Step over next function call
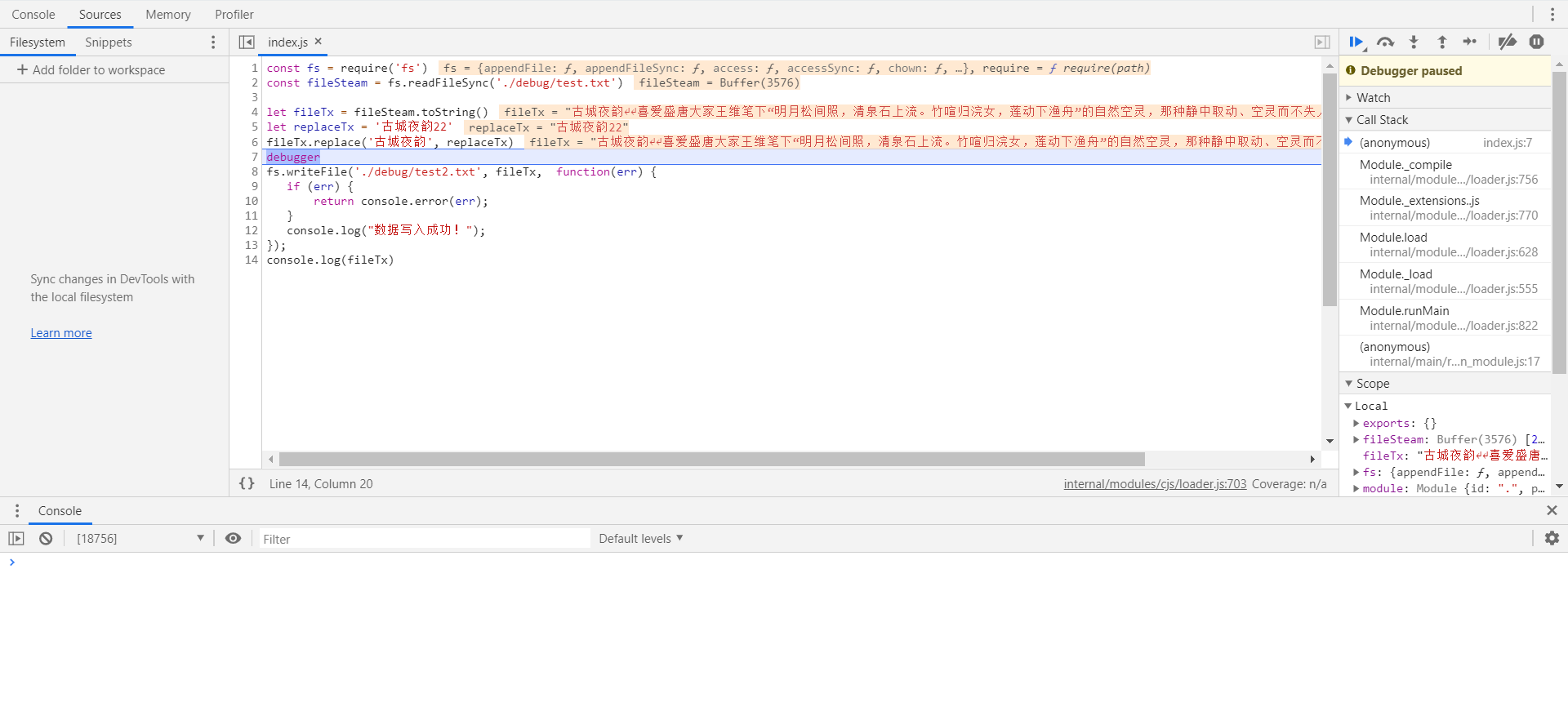This screenshot has height=707, width=1568. [x=1385, y=42]
